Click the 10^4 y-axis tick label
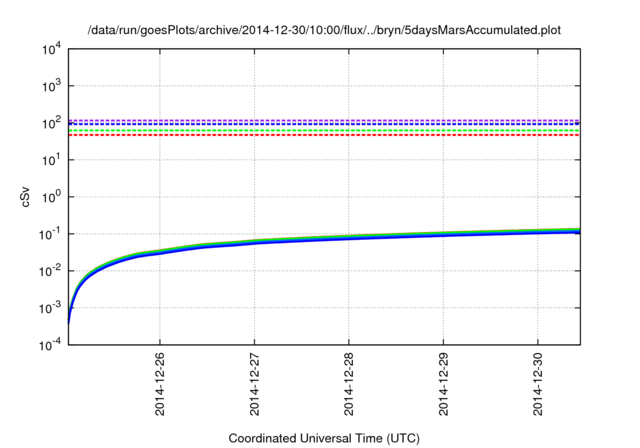Screen dimensions: 640x448 pyautogui.click(x=51, y=49)
